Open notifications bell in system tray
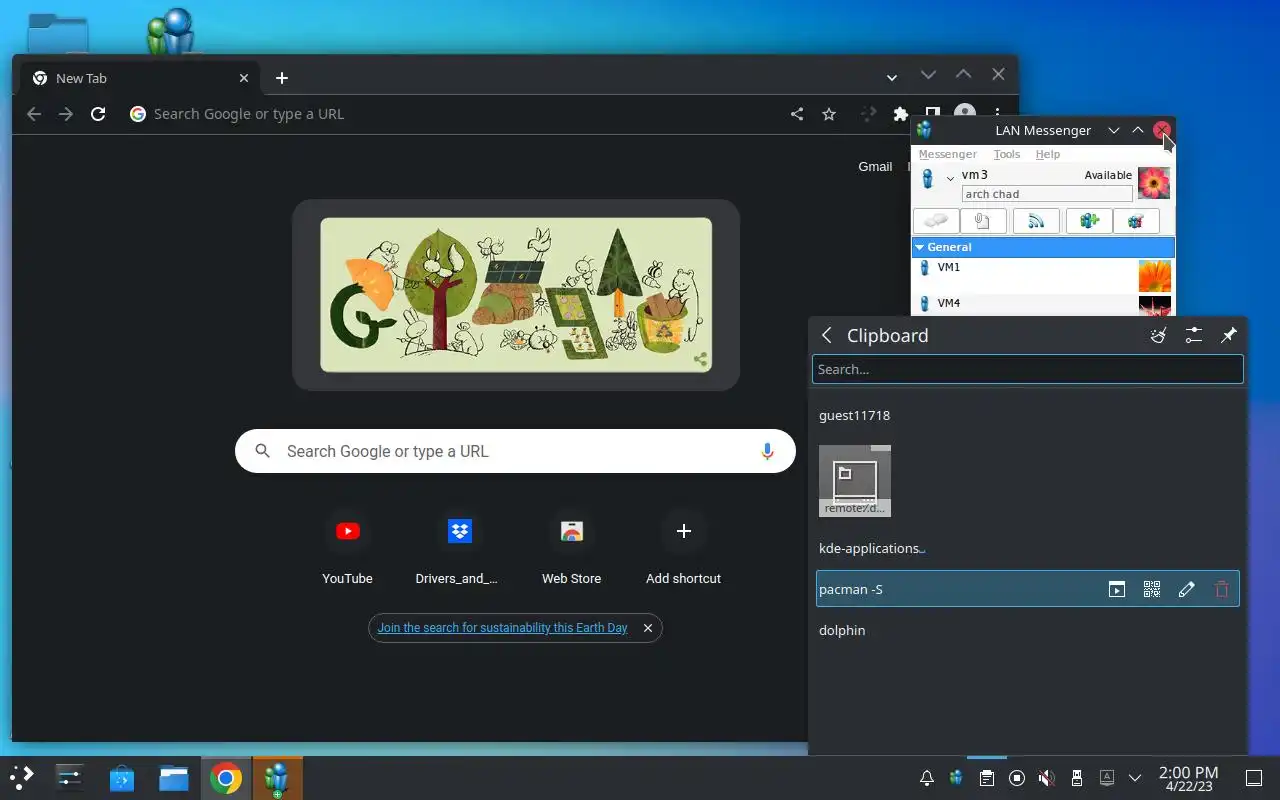Image resolution: width=1280 pixels, height=800 pixels. [927, 778]
